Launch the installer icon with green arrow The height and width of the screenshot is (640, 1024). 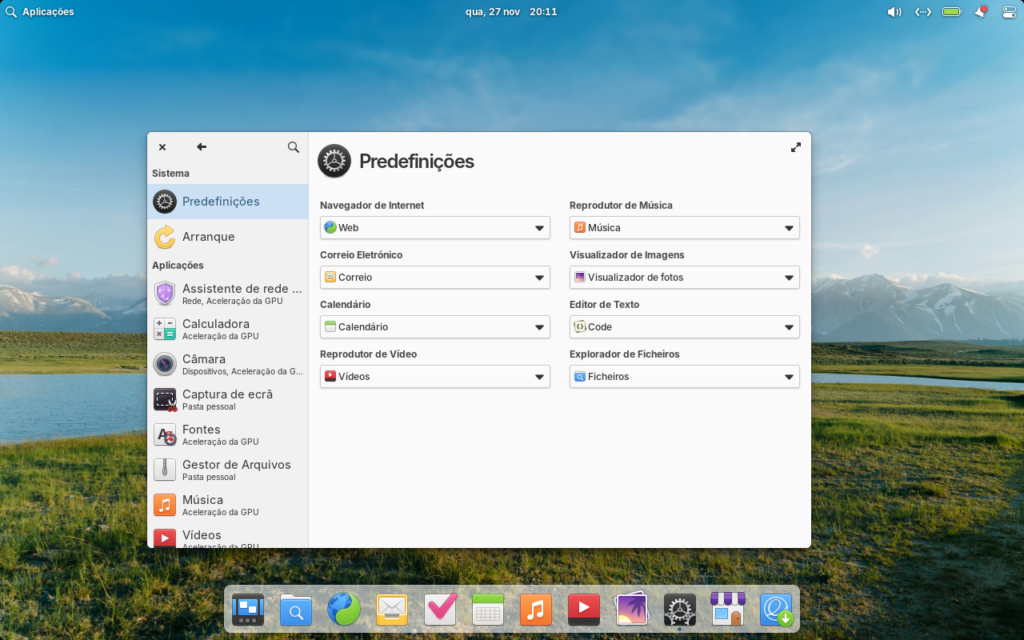[776, 609]
